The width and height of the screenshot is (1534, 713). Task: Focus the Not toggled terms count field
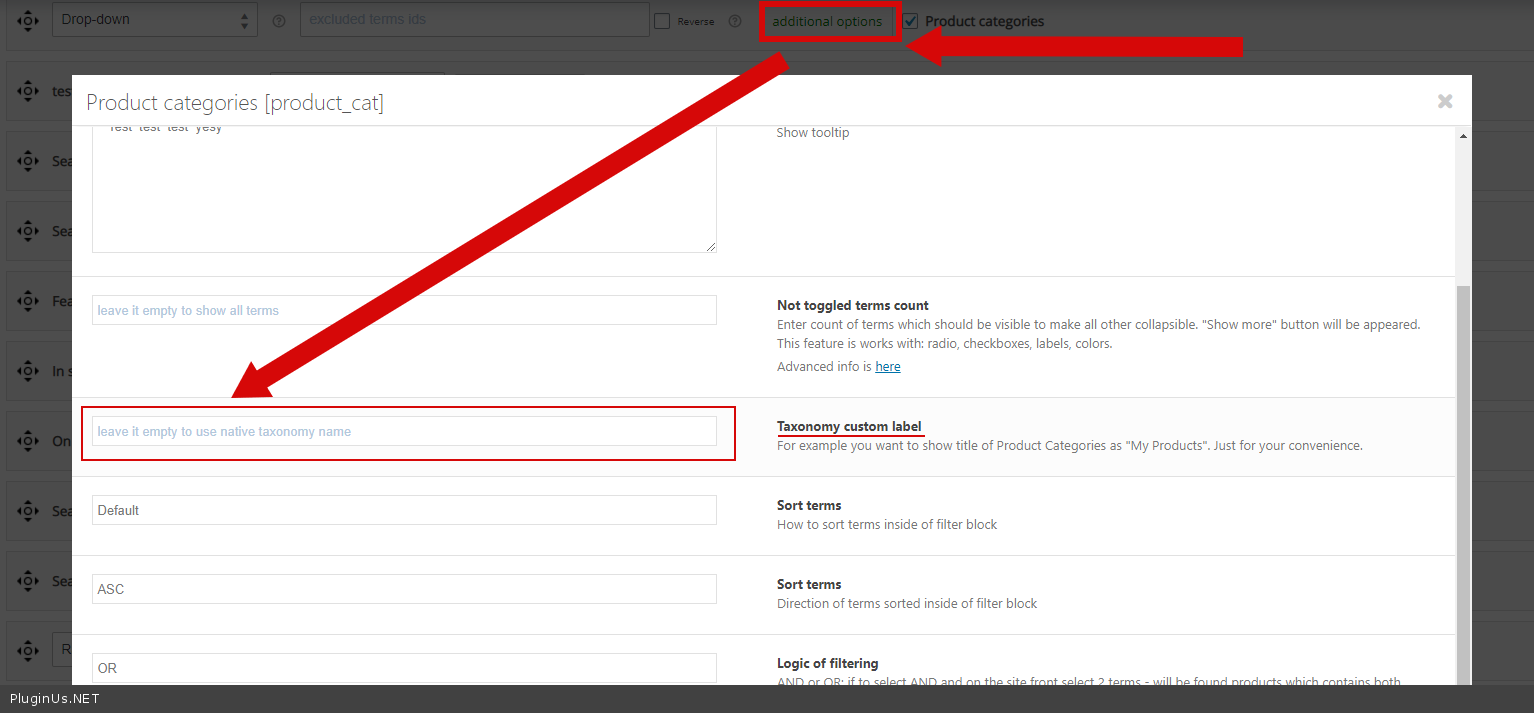tap(404, 310)
